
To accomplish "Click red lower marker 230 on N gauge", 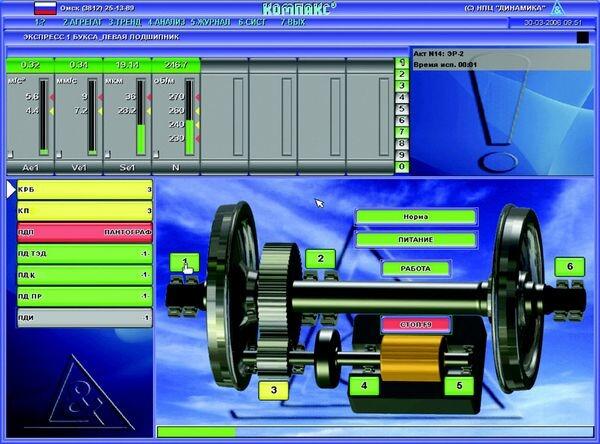I will 197,139.
